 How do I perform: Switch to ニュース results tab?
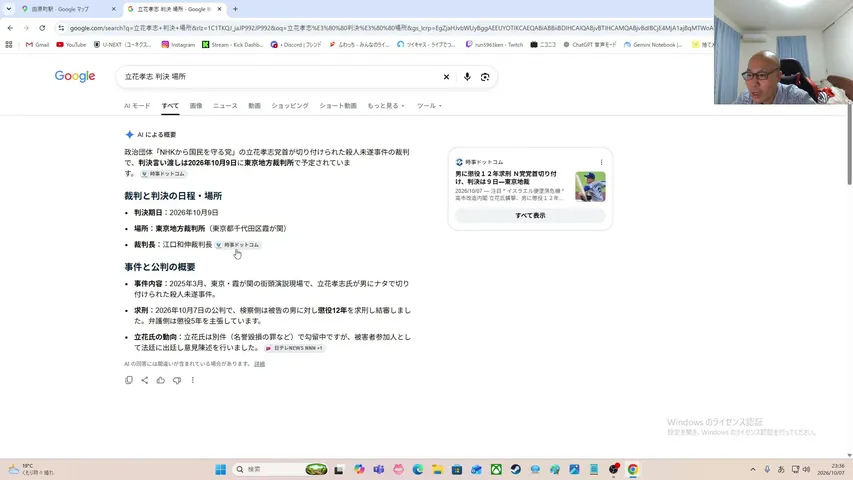click(225, 106)
